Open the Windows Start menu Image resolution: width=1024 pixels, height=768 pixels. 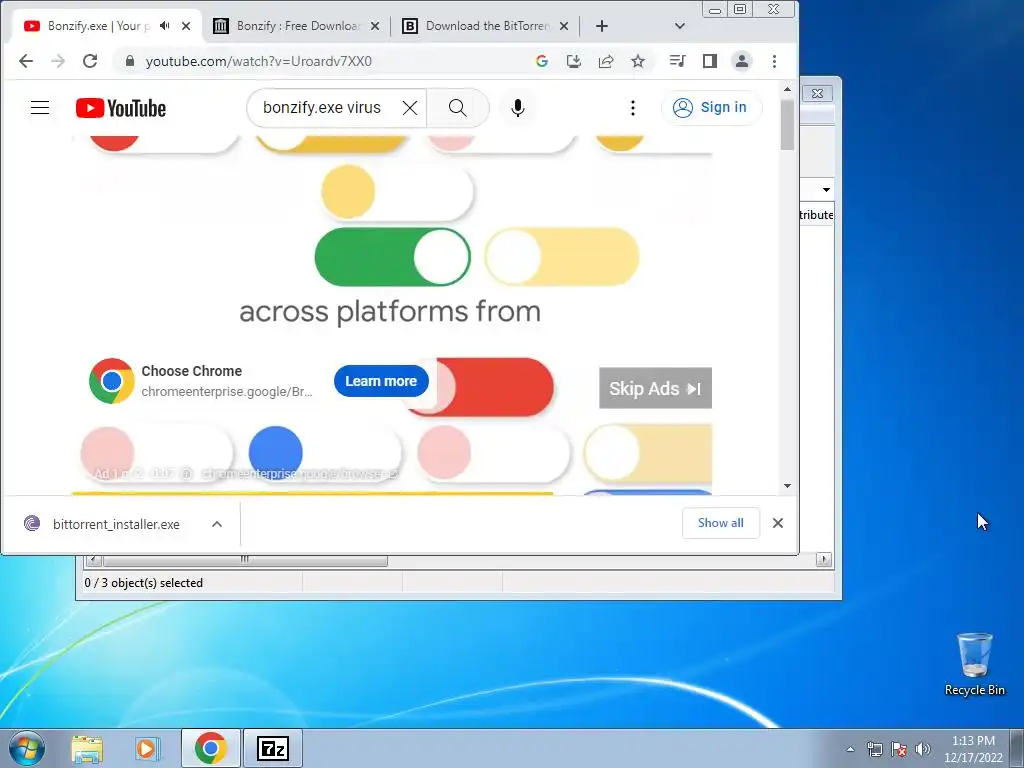(x=27, y=748)
